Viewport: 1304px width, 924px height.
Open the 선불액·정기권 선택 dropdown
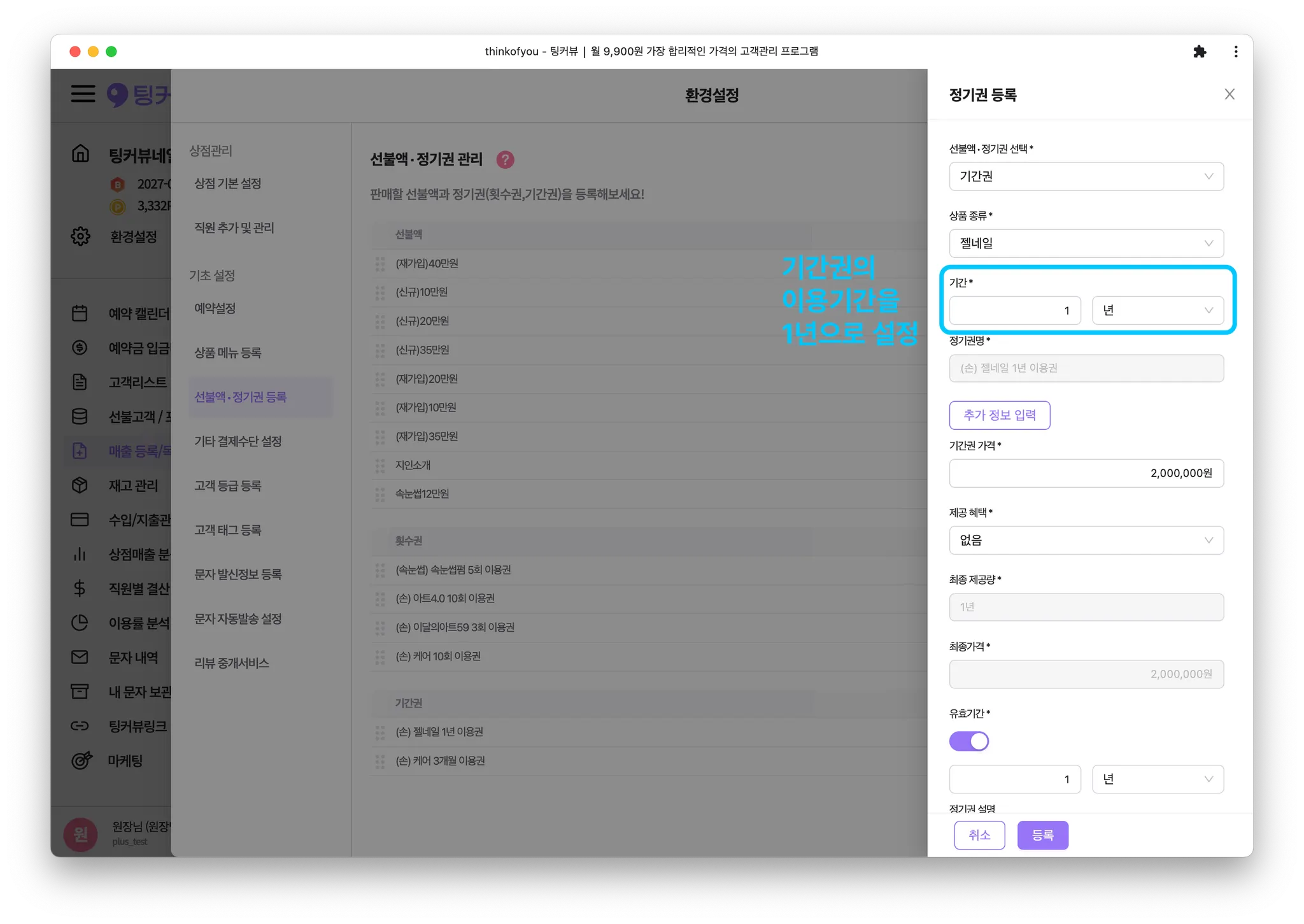[x=1086, y=176]
